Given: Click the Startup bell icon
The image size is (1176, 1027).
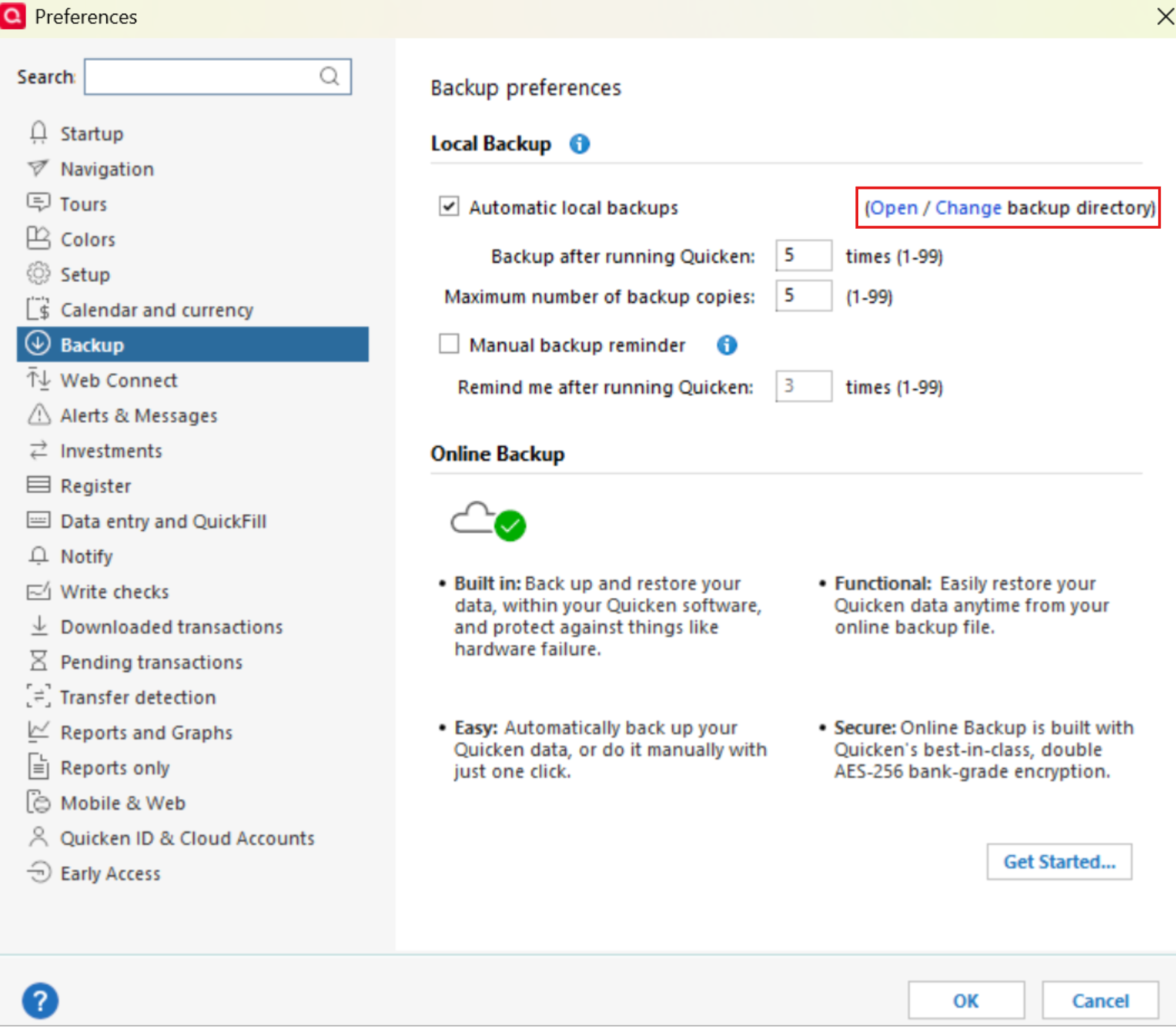Looking at the screenshot, I should (x=39, y=133).
